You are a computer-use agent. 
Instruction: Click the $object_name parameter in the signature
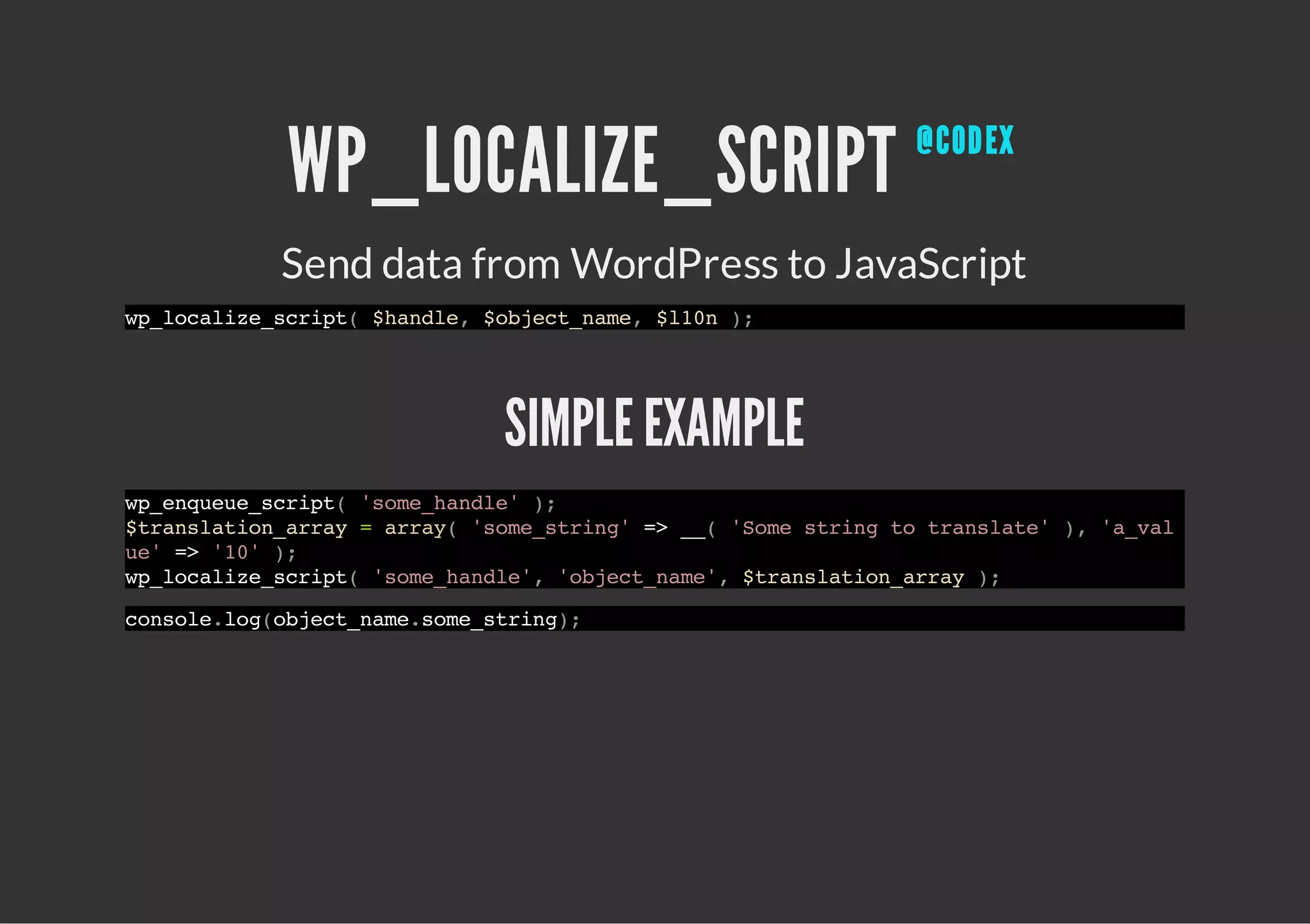[x=558, y=318]
